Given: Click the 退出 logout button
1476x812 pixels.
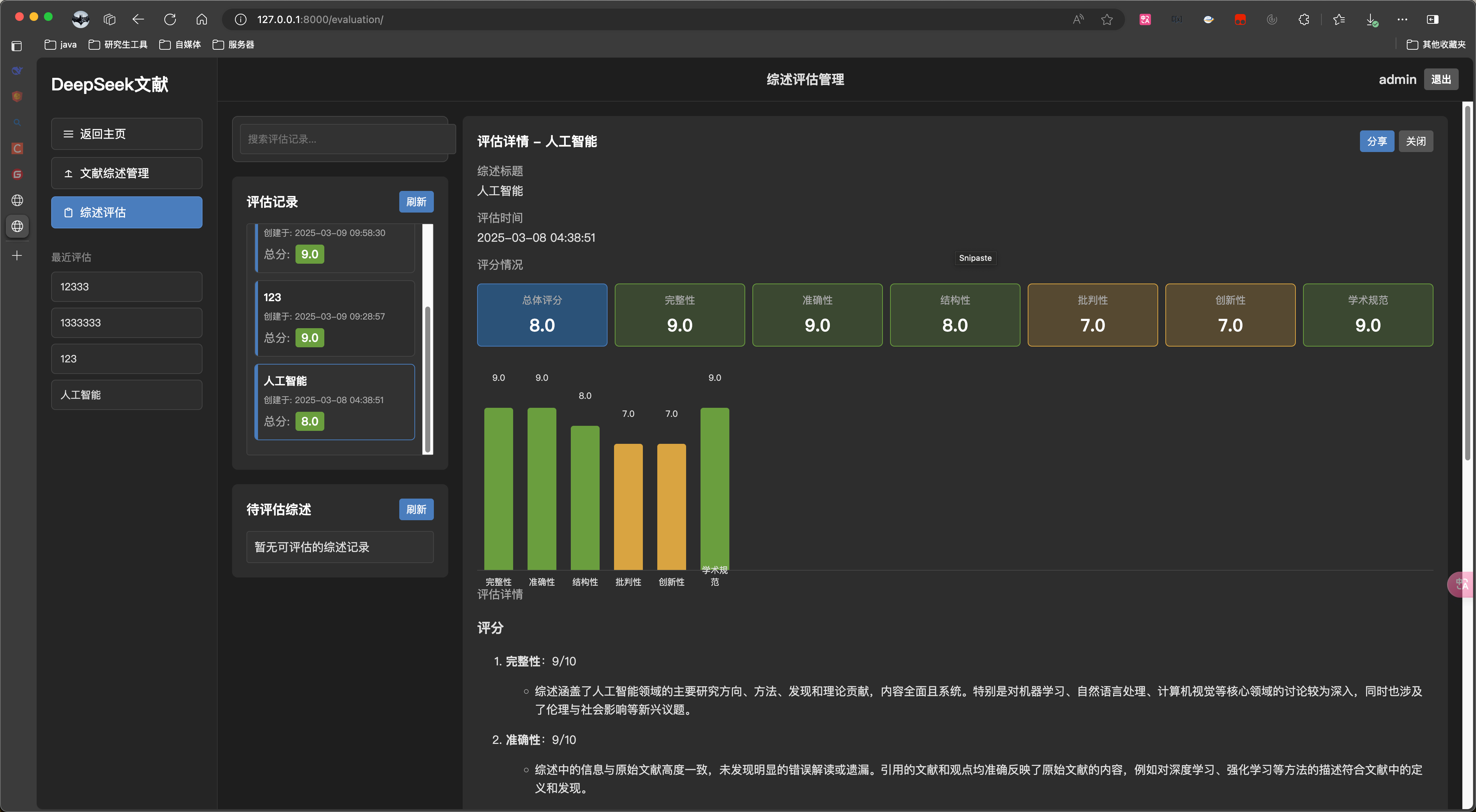Looking at the screenshot, I should tap(1441, 80).
